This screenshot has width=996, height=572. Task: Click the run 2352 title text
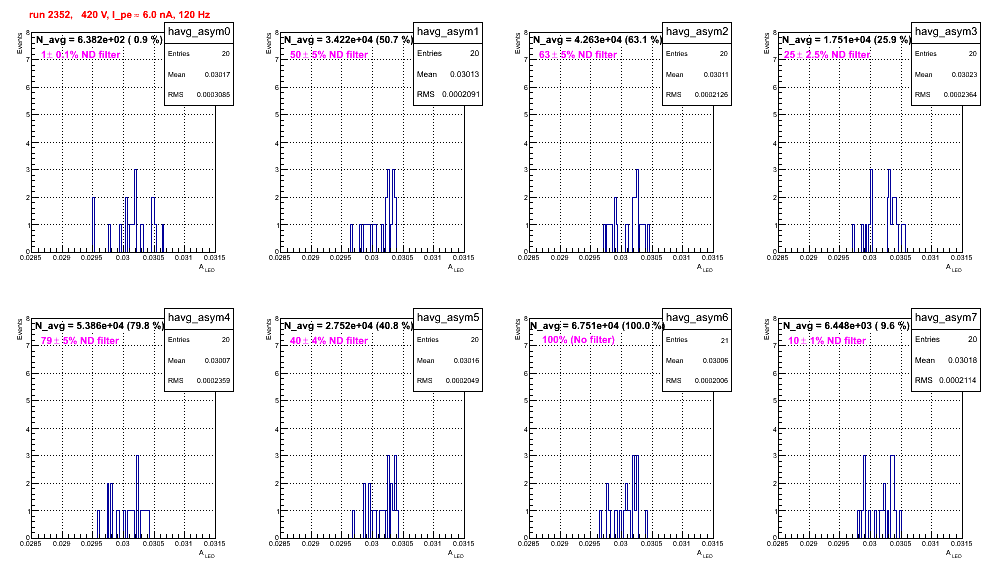[119, 14]
